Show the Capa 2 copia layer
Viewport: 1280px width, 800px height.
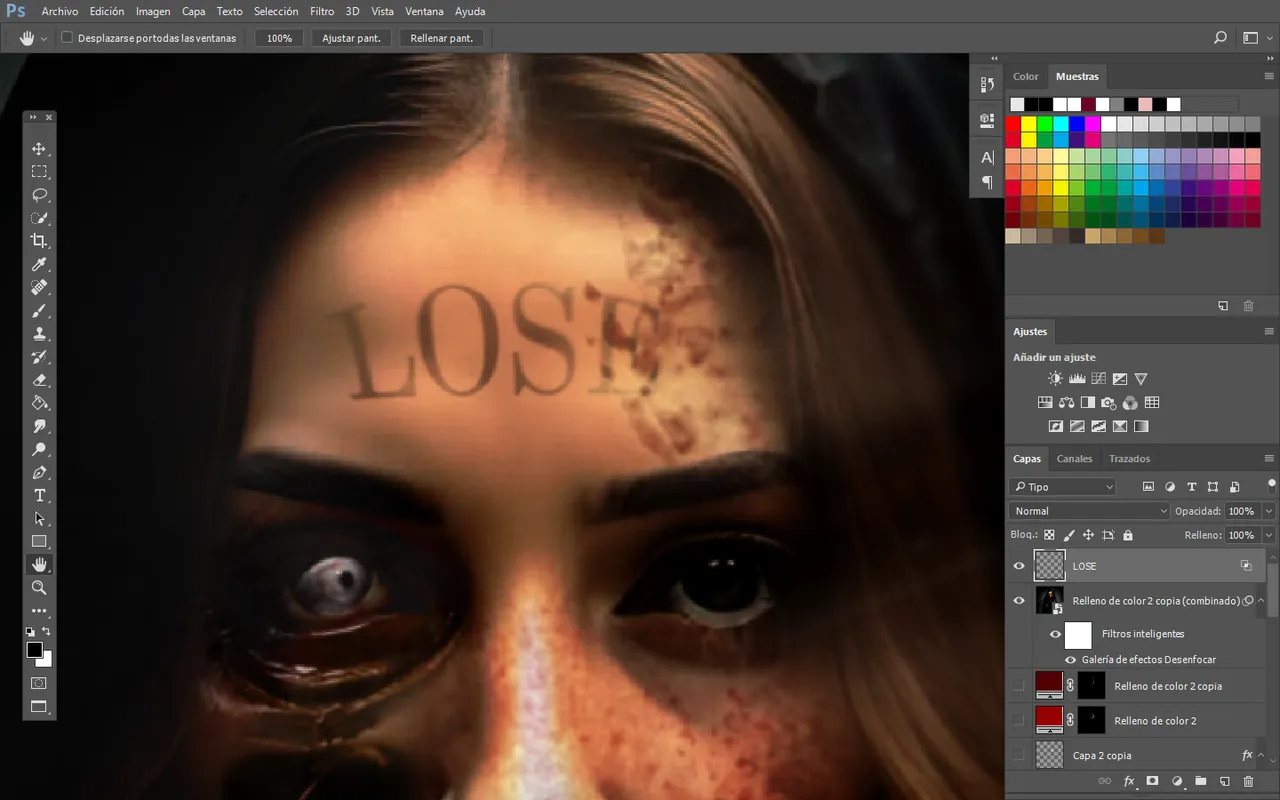pyautogui.click(x=1019, y=755)
